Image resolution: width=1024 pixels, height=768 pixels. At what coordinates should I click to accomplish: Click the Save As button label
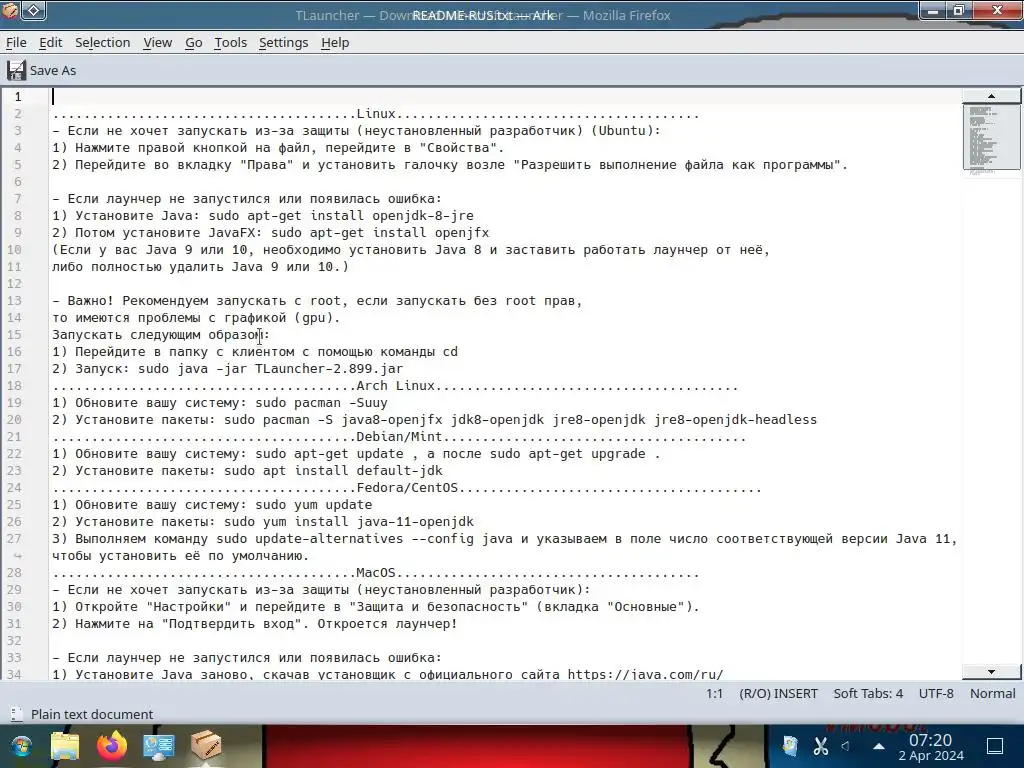[x=53, y=71]
